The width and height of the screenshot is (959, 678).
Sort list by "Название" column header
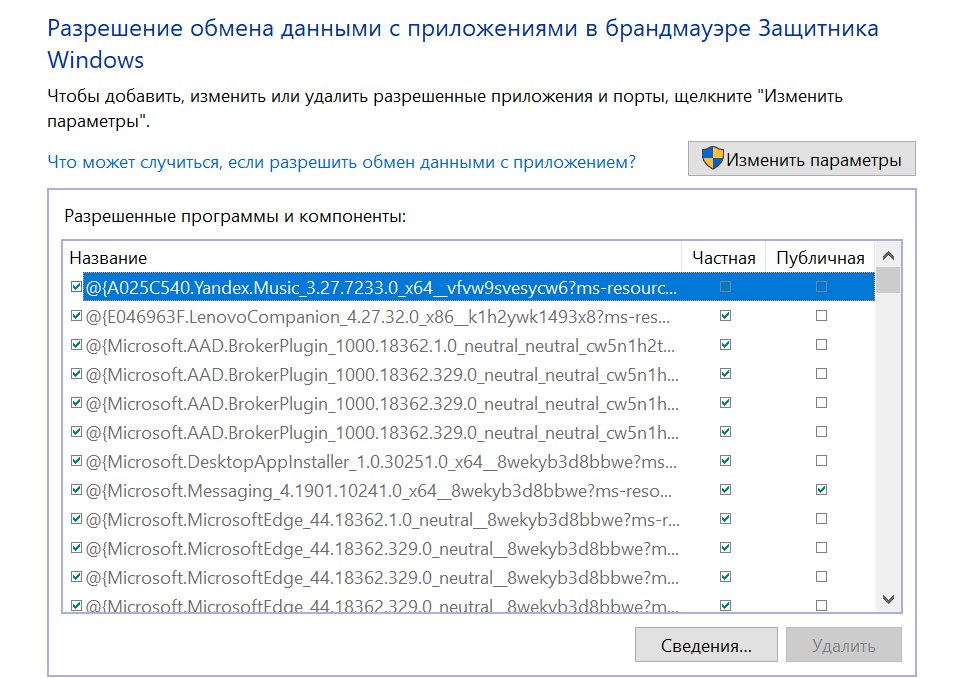pos(372,257)
